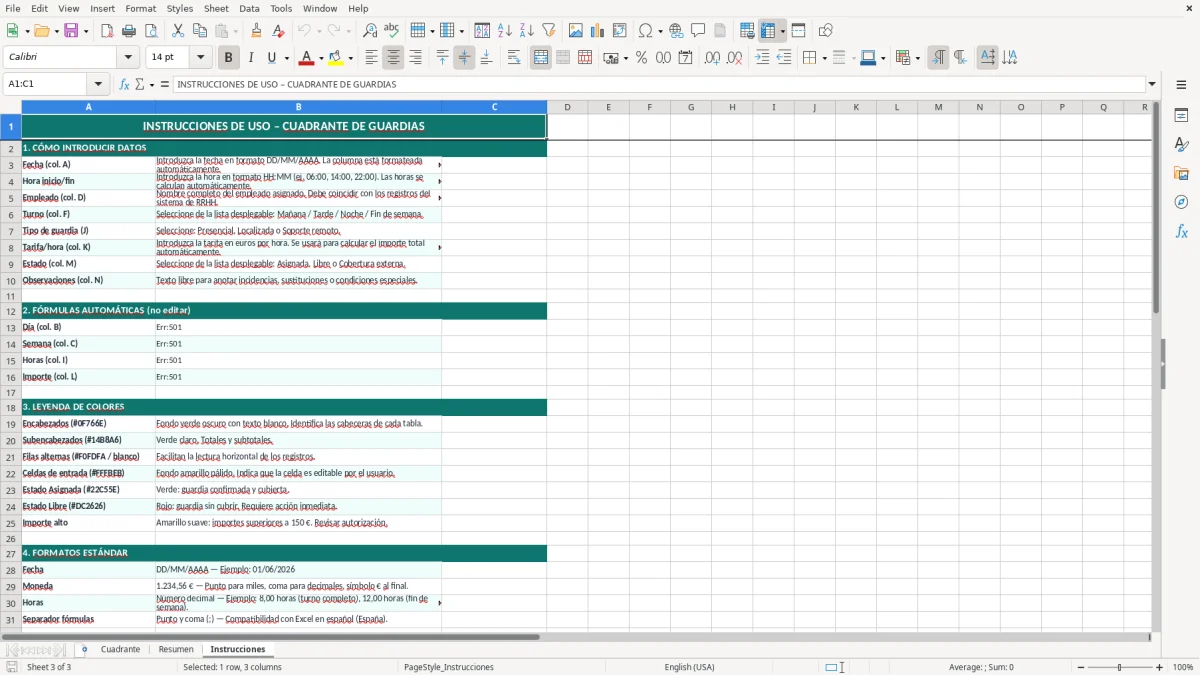Toggle Print Preview icon
The width and height of the screenshot is (1200, 675).
pos(151,31)
